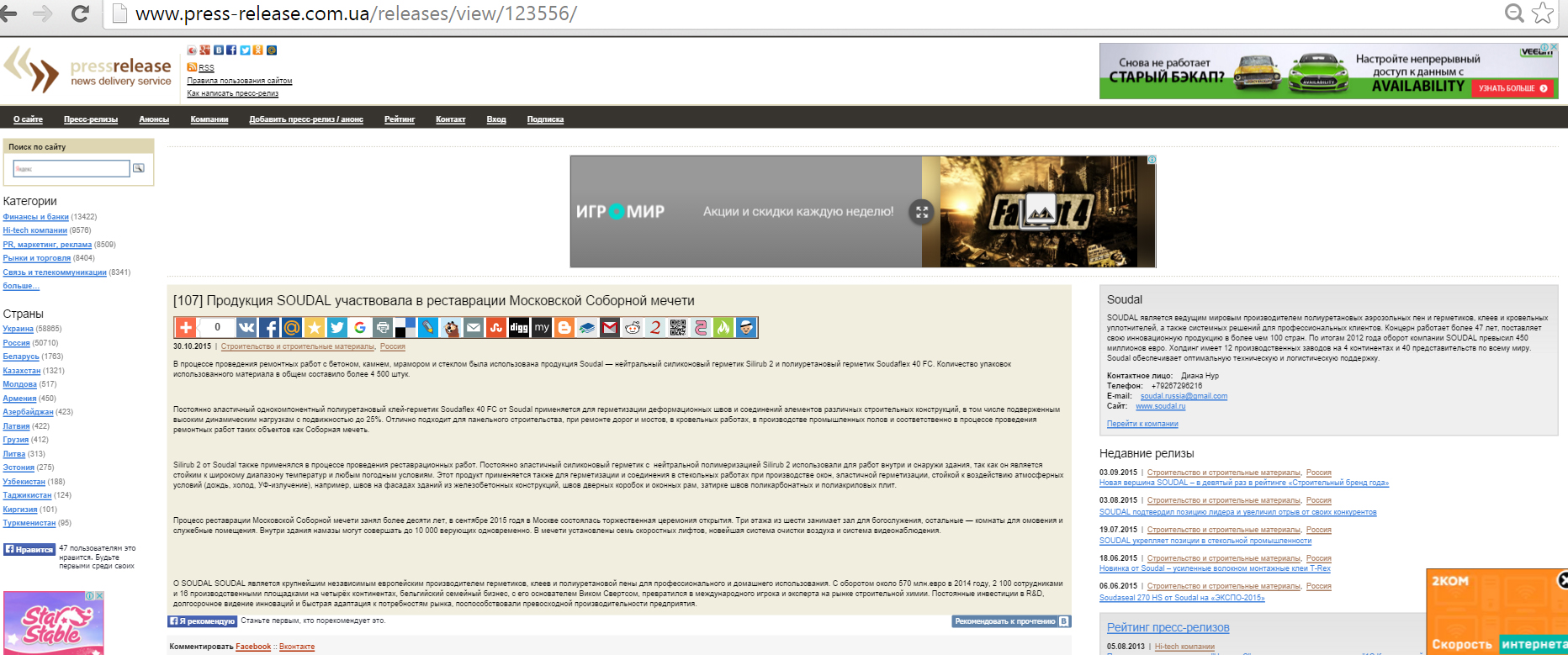
Task: Open the Odnoklassniki icon in the site header
Action: [x=258, y=50]
